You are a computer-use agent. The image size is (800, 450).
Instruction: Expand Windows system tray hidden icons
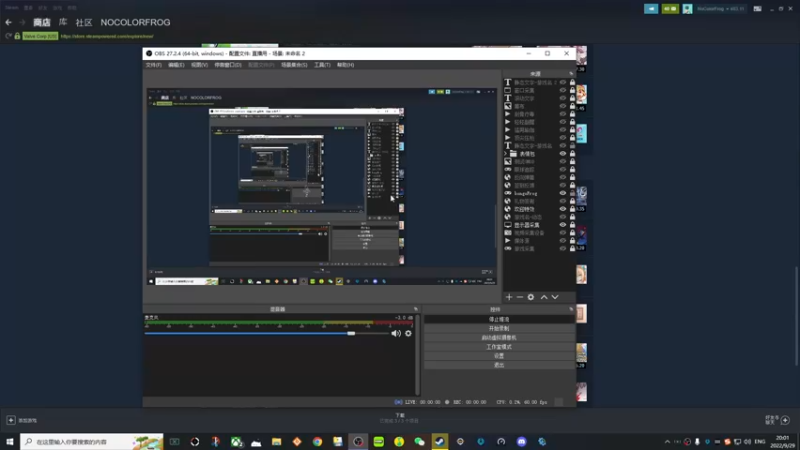[667, 442]
